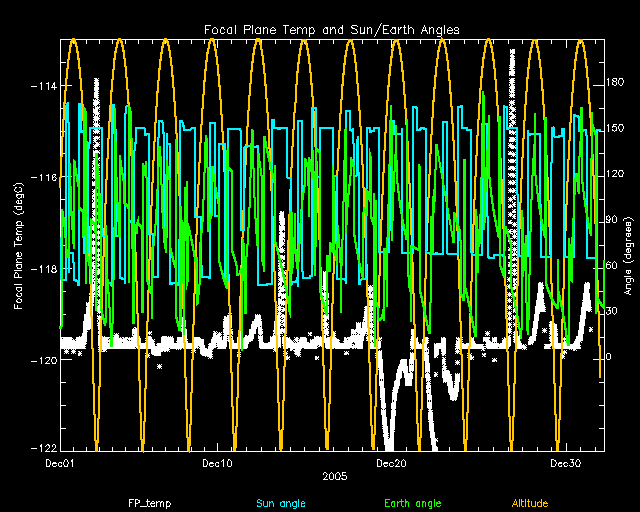This screenshot has width=640, height=512.
Task: Click the -116 temperature tick label
Action: click(42, 177)
